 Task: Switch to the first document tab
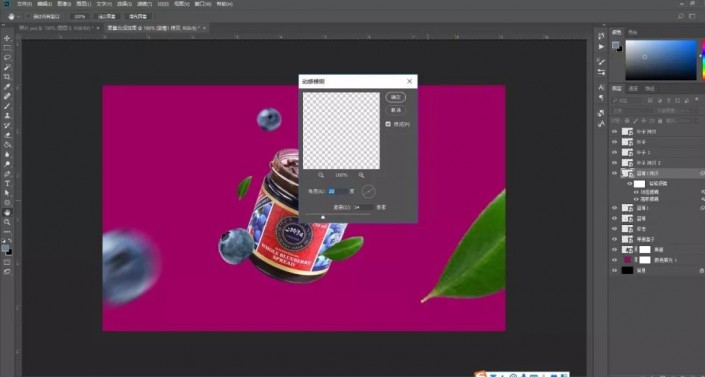56,28
